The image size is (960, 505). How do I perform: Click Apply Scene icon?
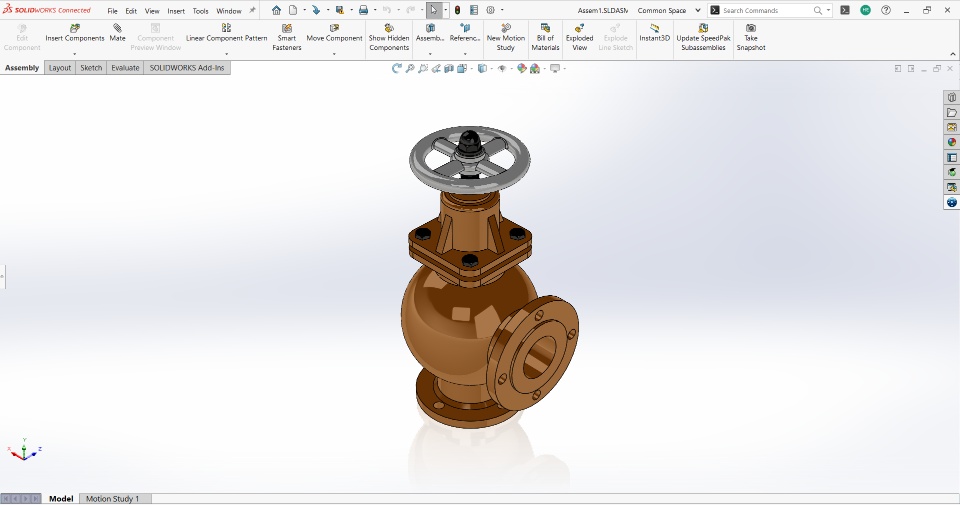[x=535, y=69]
